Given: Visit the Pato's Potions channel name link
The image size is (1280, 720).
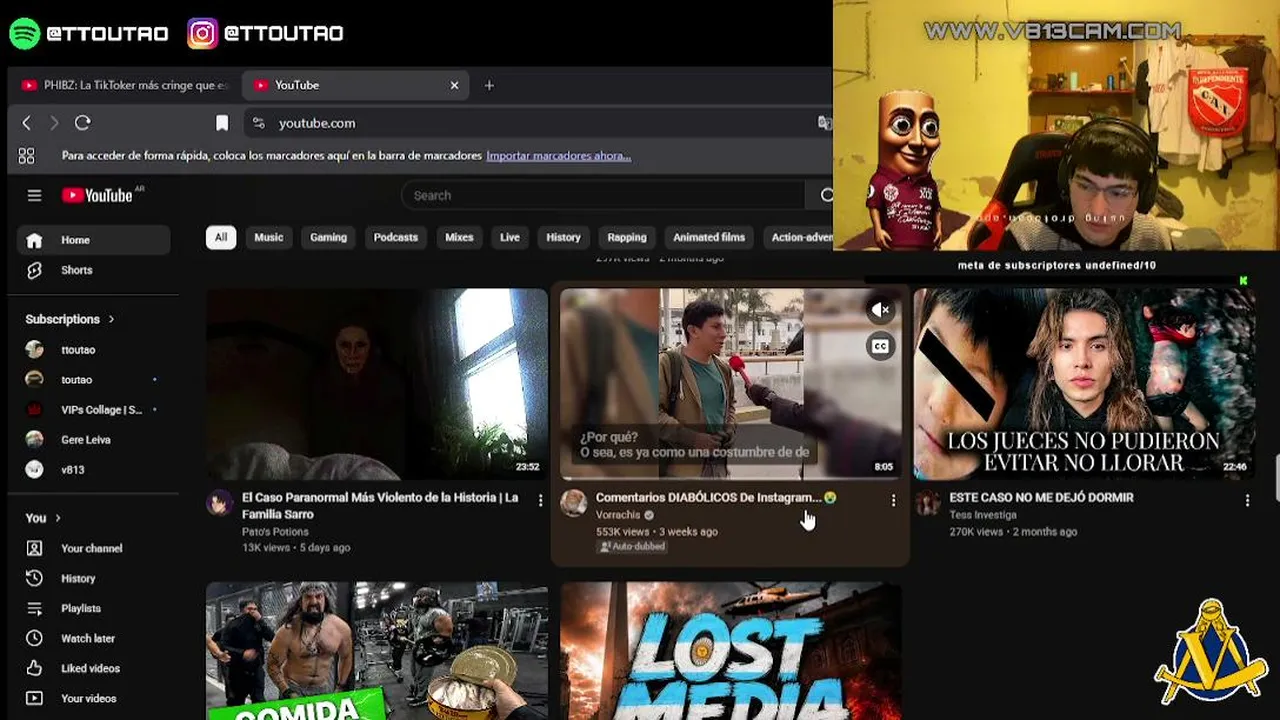Looking at the screenshot, I should (x=275, y=532).
